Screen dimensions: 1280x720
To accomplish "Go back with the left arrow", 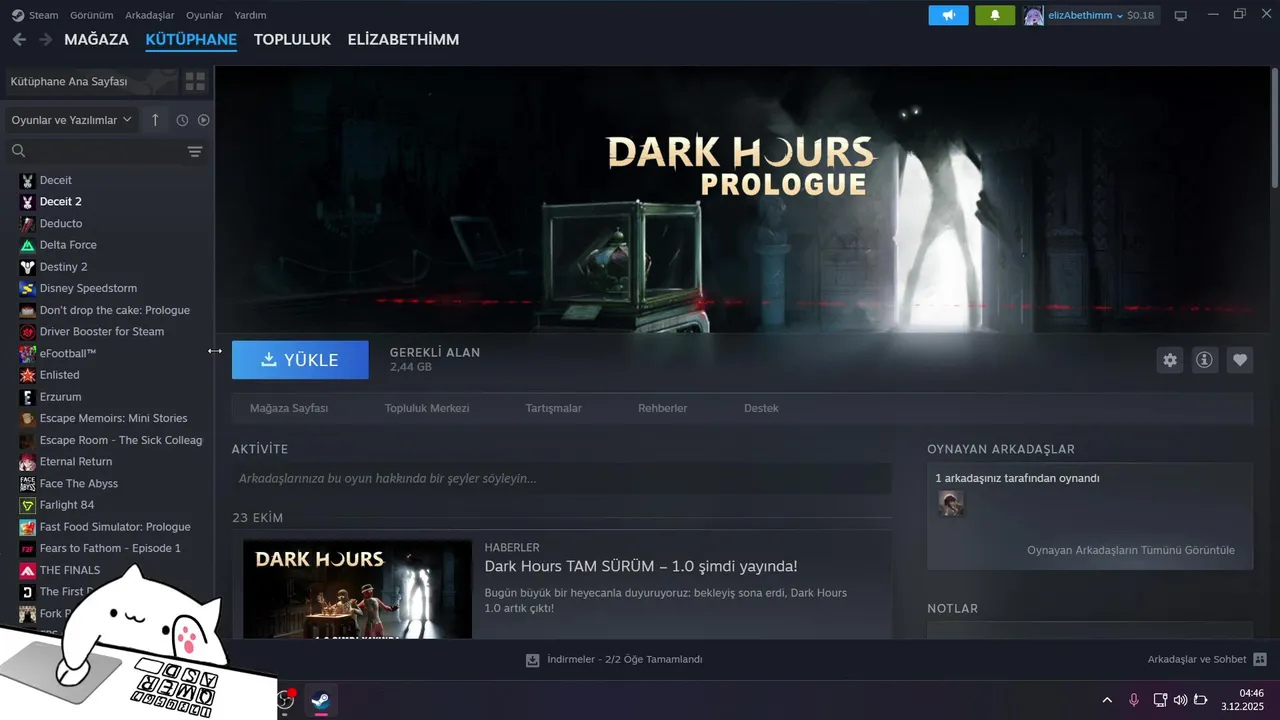I will point(19,39).
